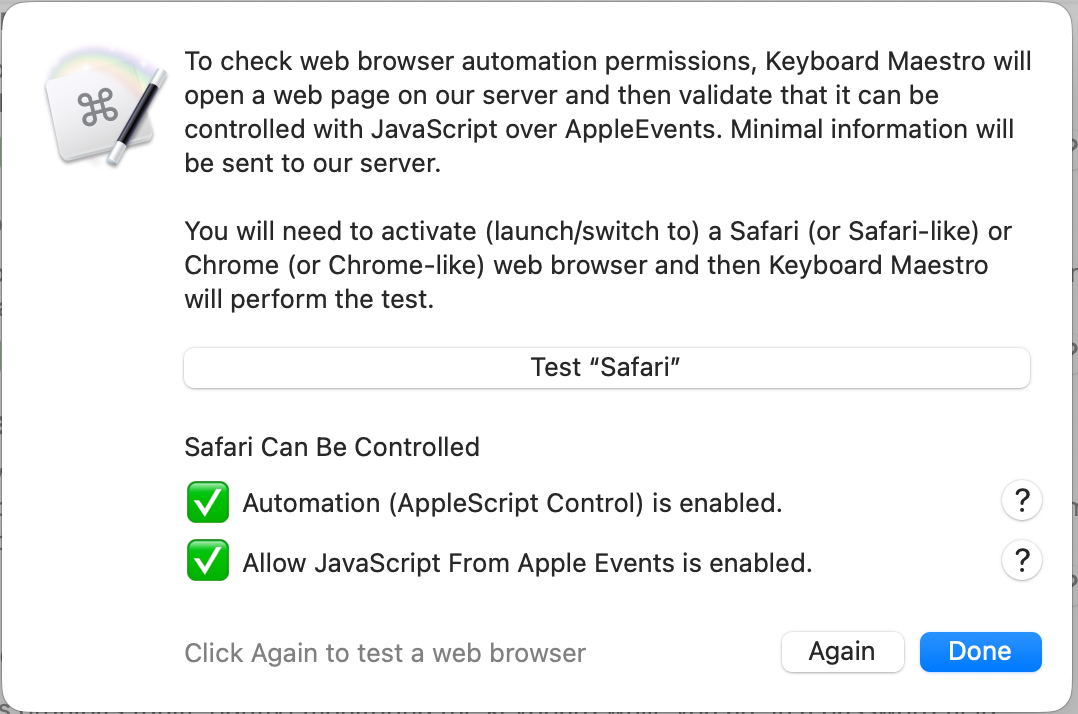
Task: Open help for Automation (AppleScript Control)
Action: pos(1021,501)
